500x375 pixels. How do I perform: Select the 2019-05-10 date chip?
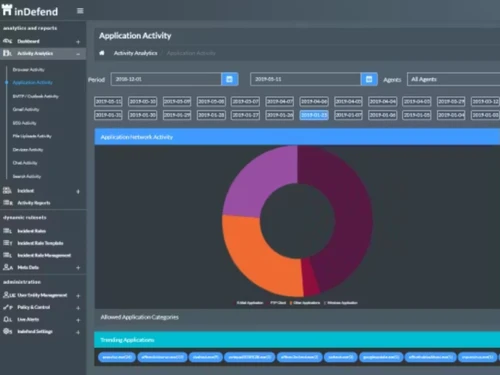pos(143,101)
